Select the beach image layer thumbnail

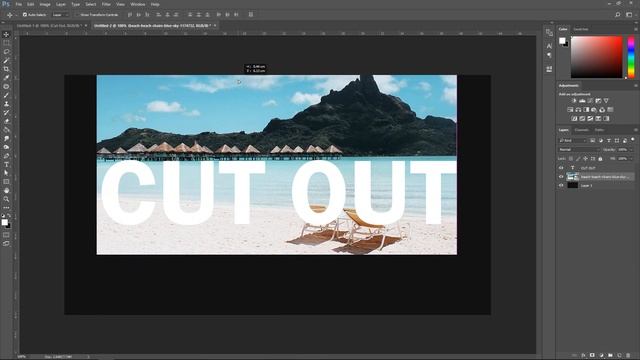(573, 177)
